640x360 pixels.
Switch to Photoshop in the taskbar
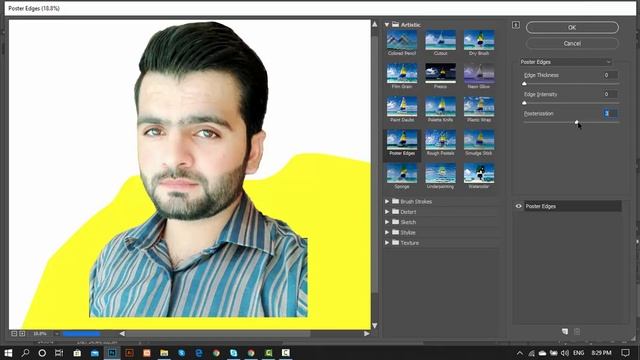112,353
